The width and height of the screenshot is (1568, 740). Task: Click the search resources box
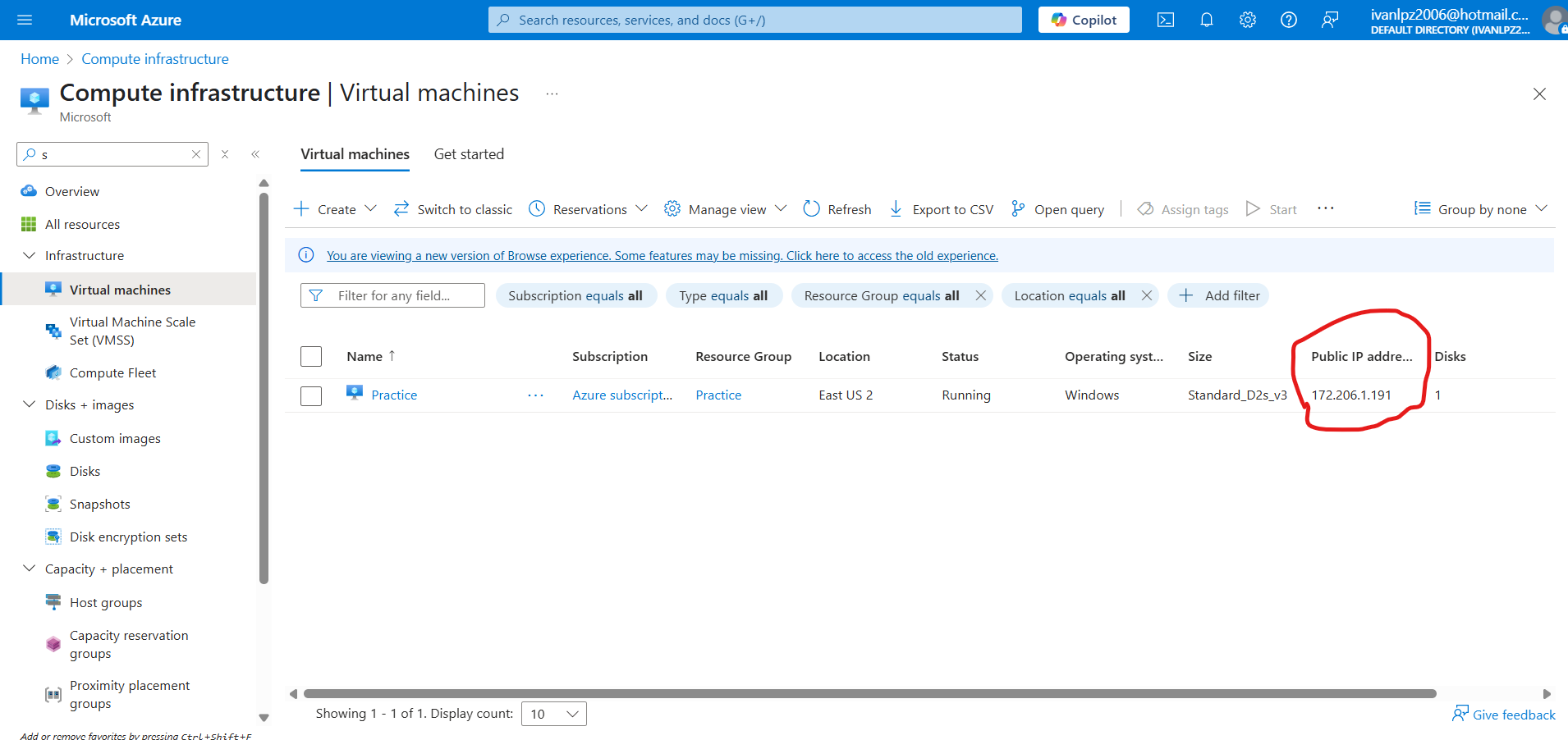click(x=755, y=20)
